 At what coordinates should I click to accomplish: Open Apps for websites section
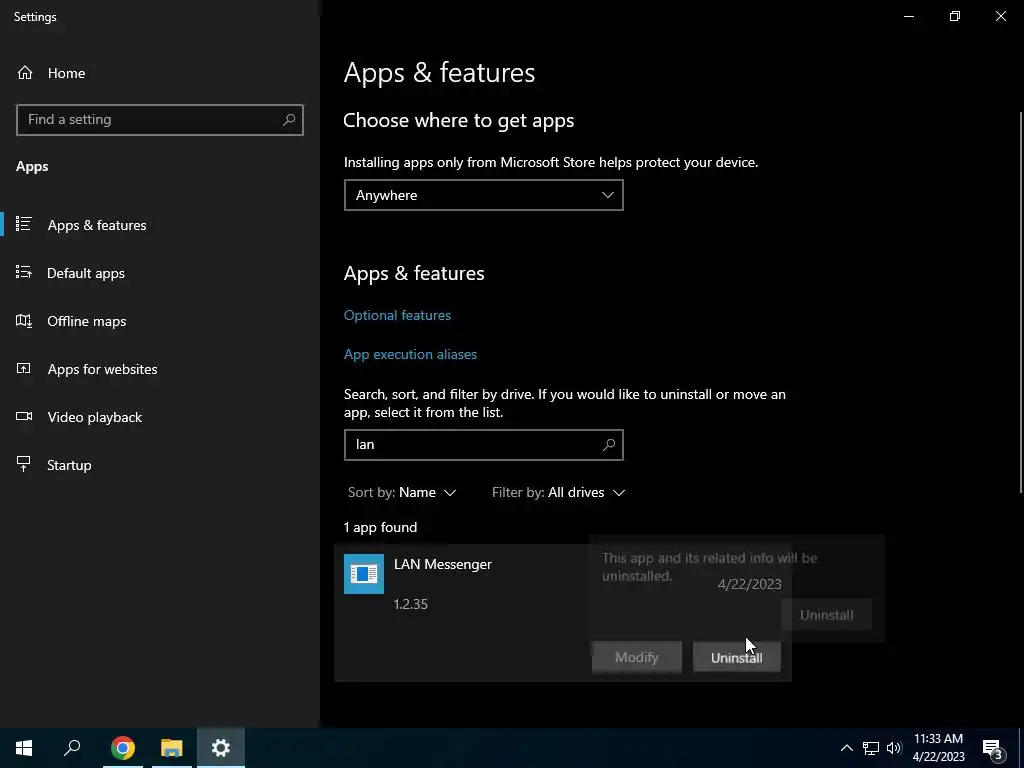(102, 369)
